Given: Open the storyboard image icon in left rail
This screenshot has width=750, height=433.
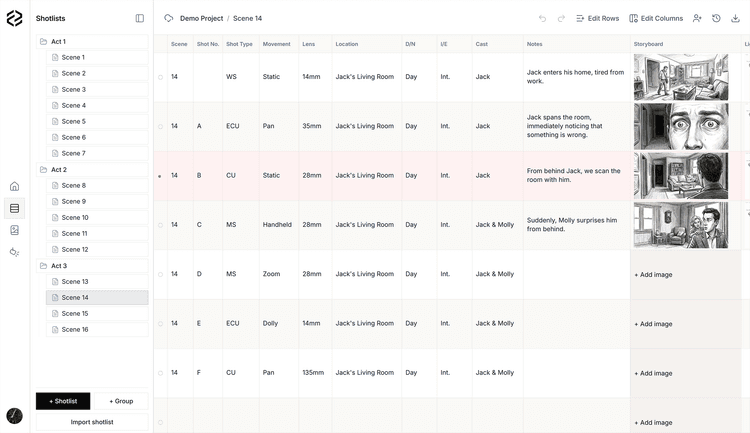Looking at the screenshot, I should coord(14,230).
